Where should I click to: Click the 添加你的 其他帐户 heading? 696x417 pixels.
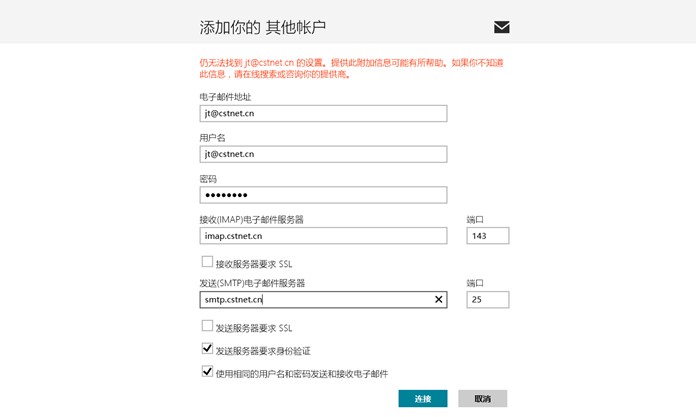[x=262, y=28]
